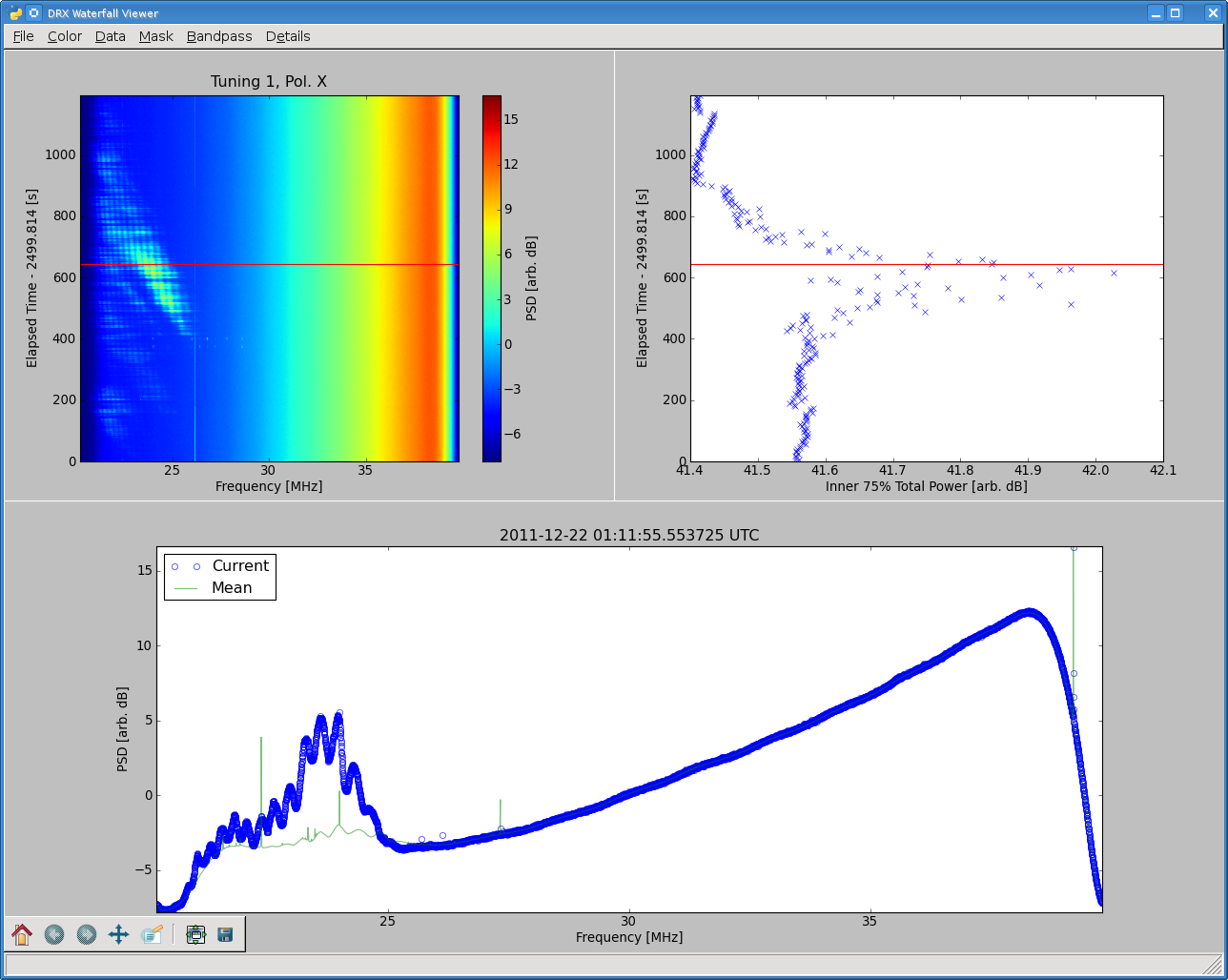Open the Configure subplots tool

pos(196,934)
